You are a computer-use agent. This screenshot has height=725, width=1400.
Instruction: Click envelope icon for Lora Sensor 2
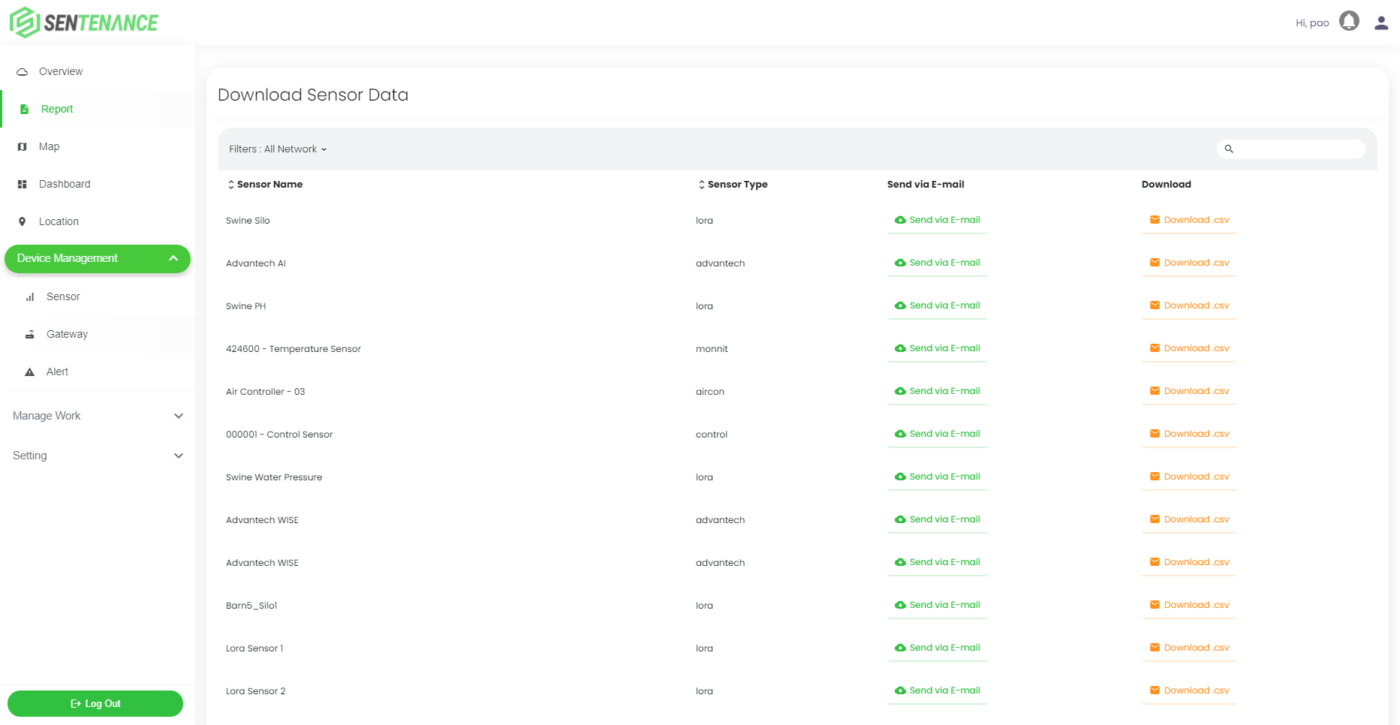point(1155,691)
